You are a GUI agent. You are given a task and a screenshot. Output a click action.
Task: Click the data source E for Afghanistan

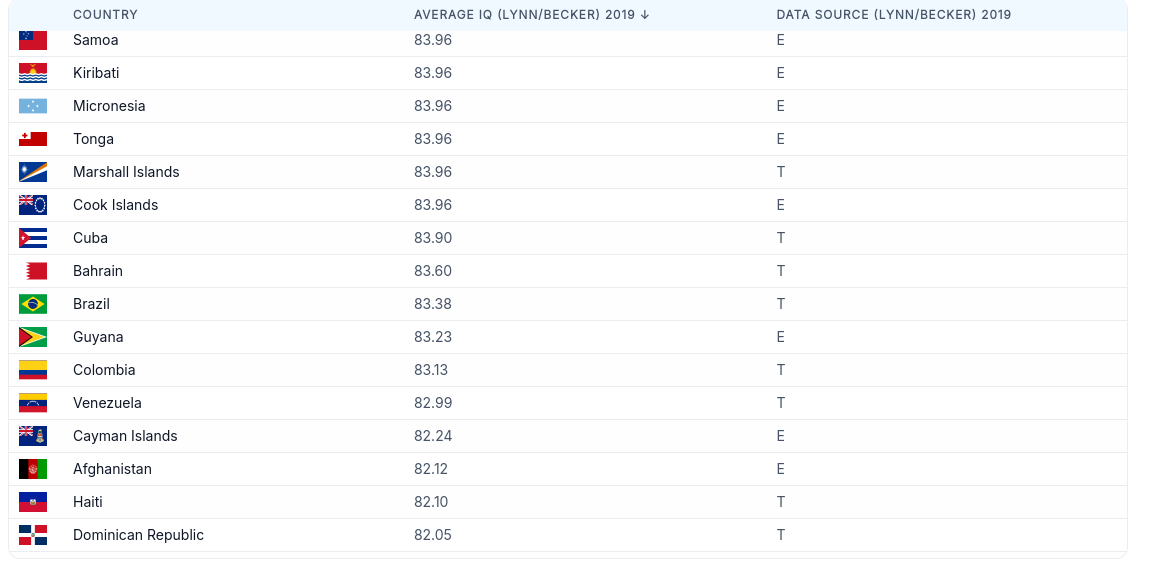(x=781, y=469)
